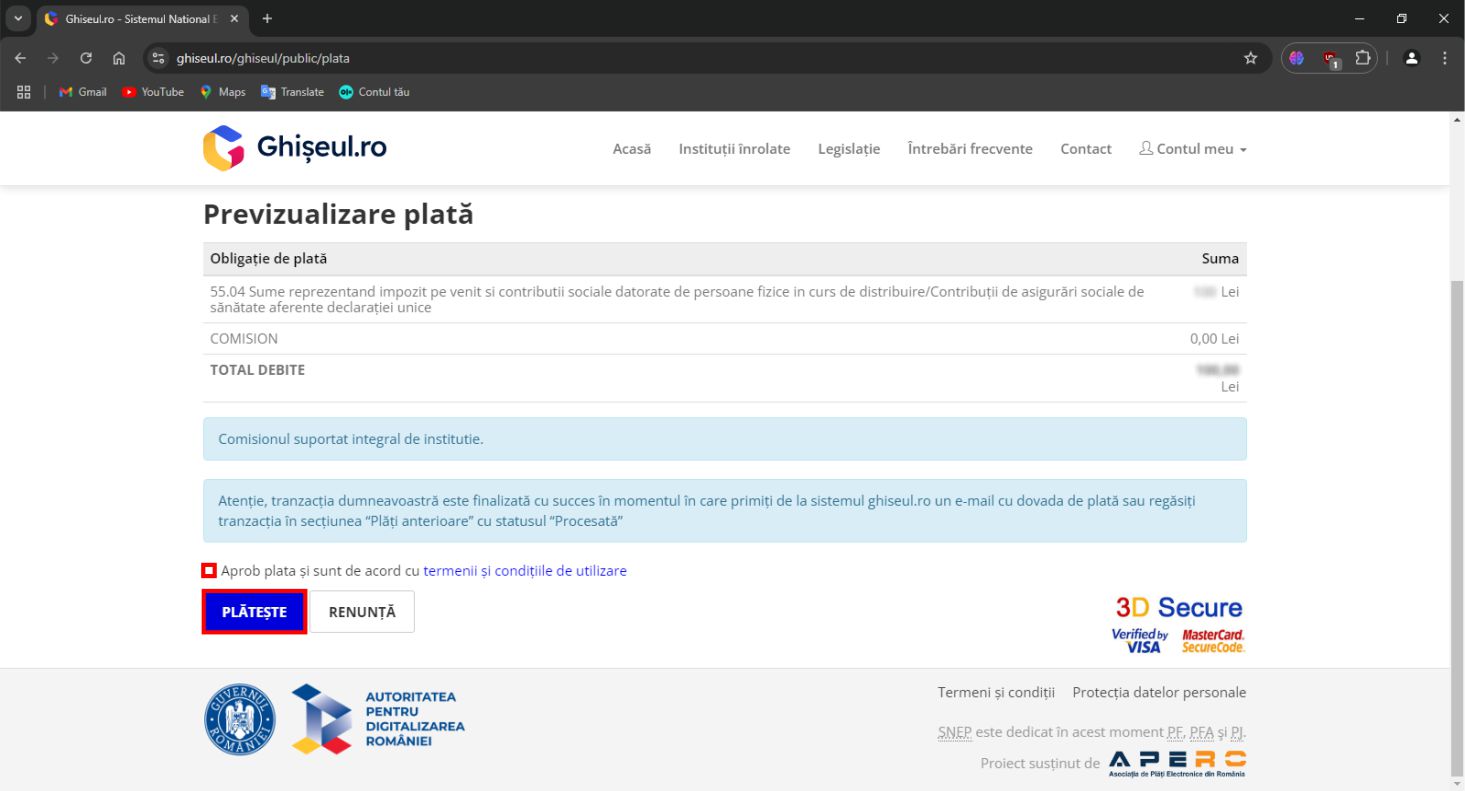Expand the Contul meu dropdown
Image resolution: width=1465 pixels, height=791 pixels.
point(1193,149)
